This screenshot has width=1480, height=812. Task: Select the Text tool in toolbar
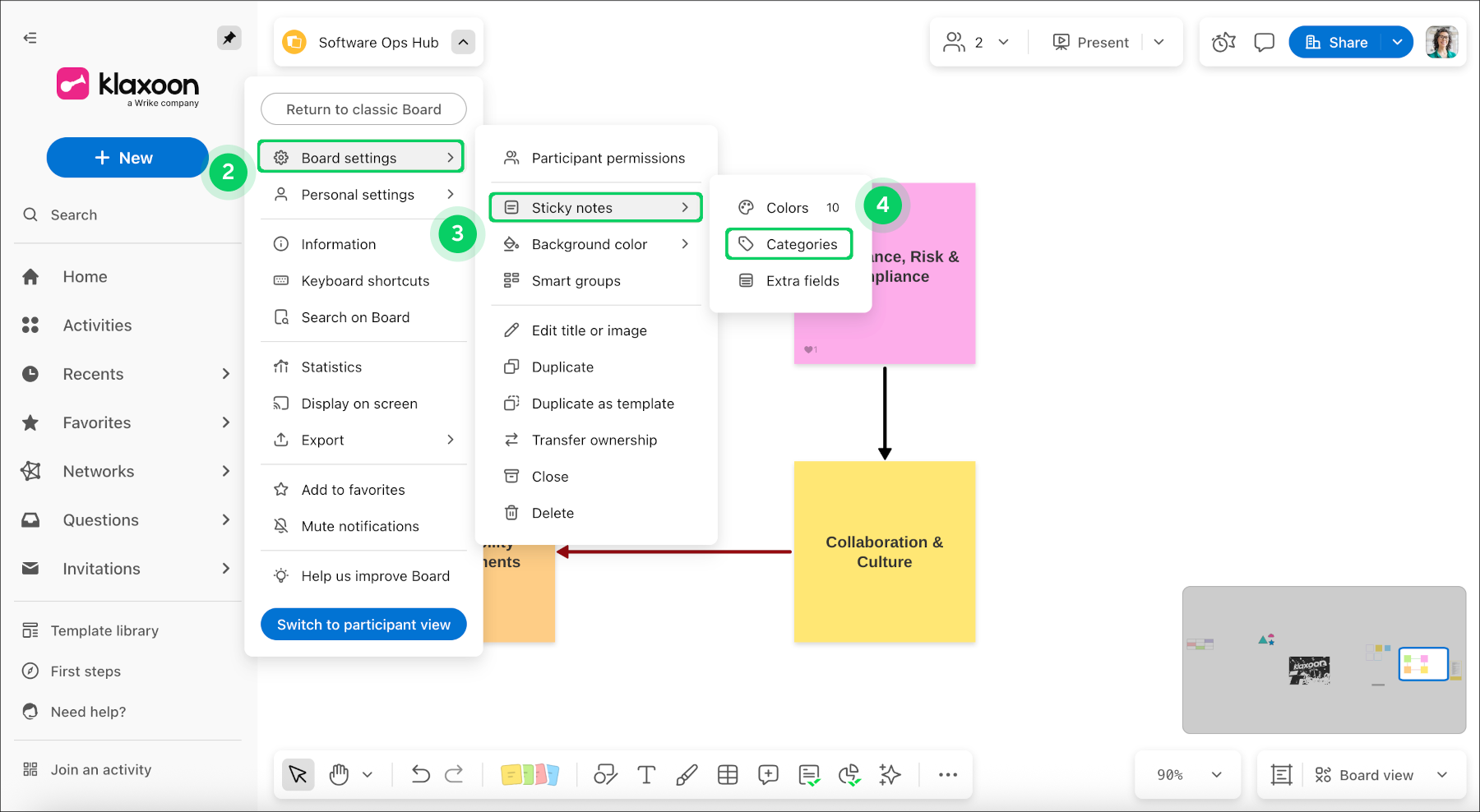coord(646,774)
